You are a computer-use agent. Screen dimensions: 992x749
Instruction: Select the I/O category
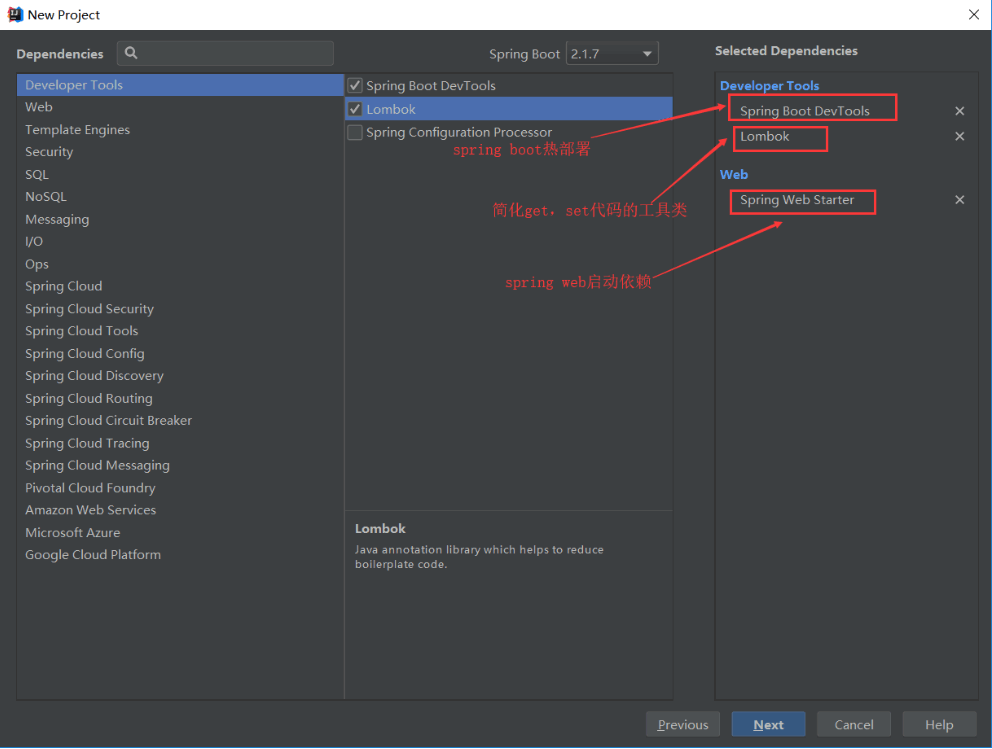(x=180, y=242)
